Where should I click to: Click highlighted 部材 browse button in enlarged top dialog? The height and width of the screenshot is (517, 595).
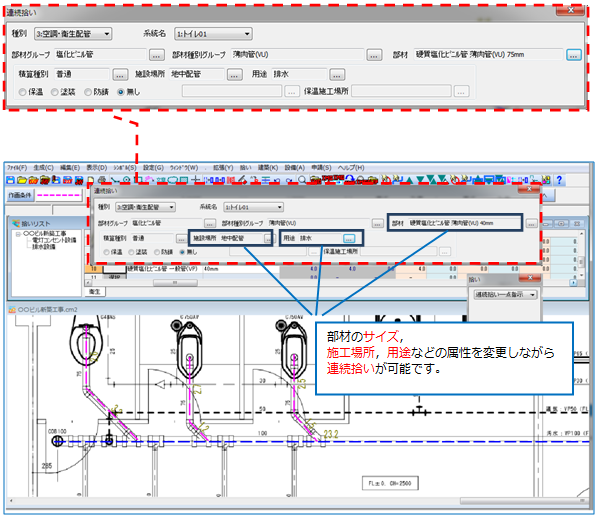point(574,55)
